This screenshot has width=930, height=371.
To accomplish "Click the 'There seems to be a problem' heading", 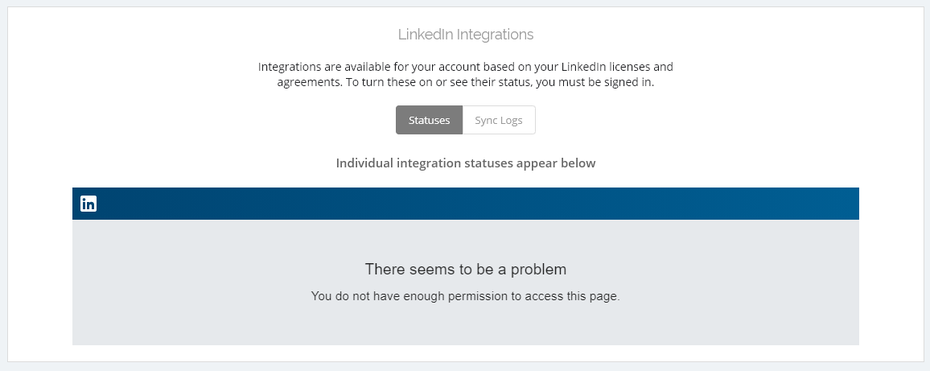I will tap(466, 270).
